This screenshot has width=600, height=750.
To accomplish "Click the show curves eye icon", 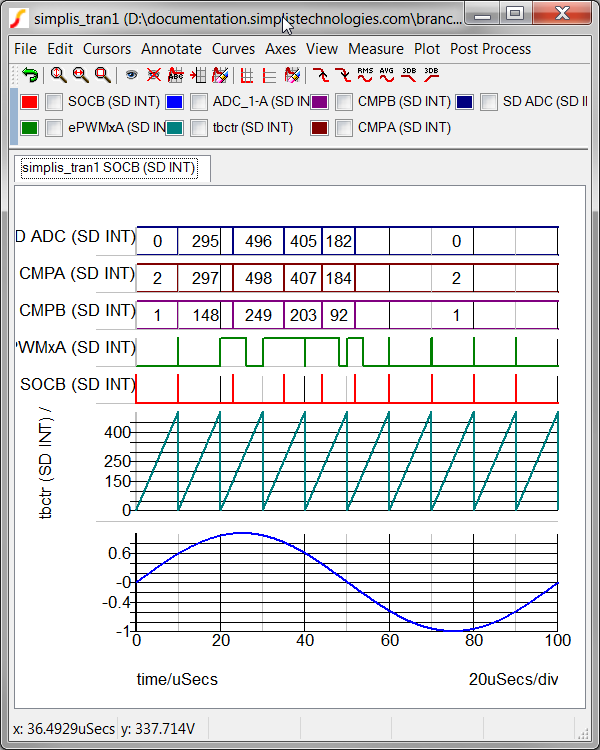I will tap(131, 75).
